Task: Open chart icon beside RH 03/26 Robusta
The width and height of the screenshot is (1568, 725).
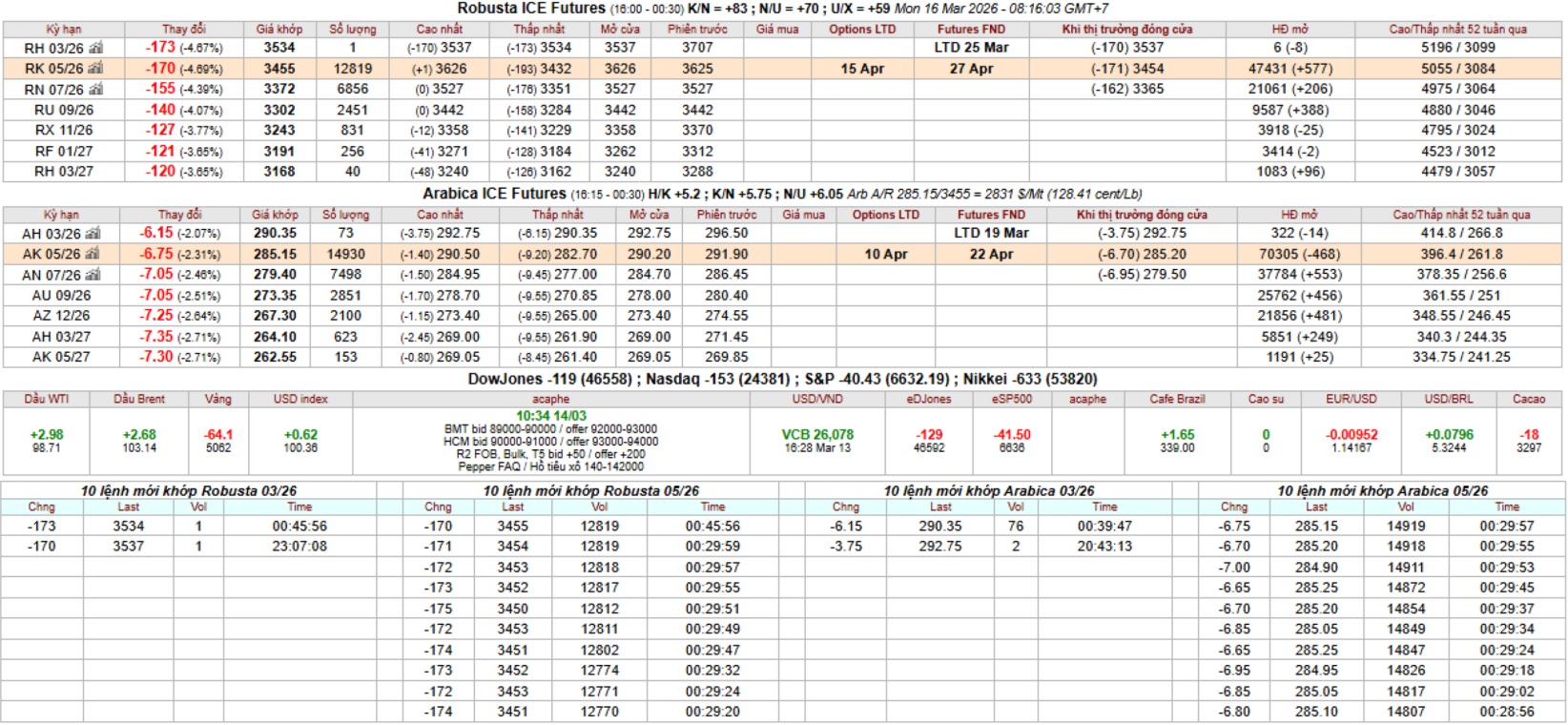Action: (x=95, y=48)
